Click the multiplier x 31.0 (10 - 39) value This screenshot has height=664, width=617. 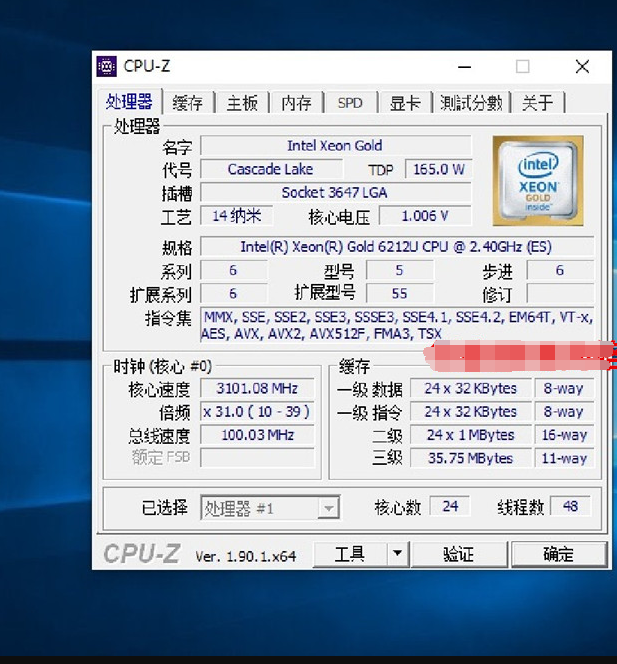[x=257, y=412]
